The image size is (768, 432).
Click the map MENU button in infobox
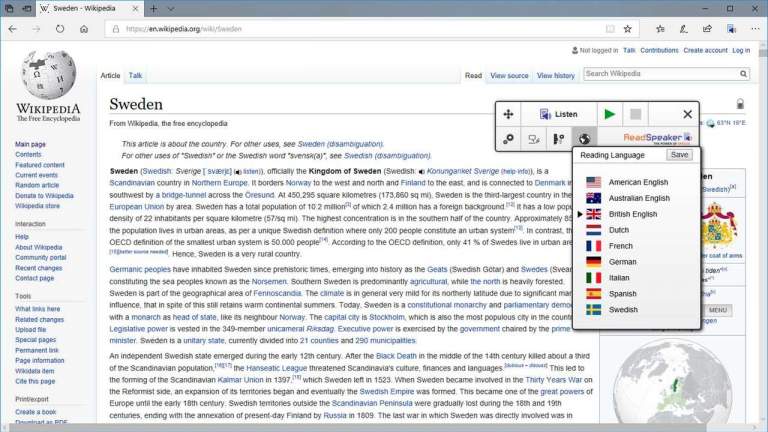tap(718, 310)
